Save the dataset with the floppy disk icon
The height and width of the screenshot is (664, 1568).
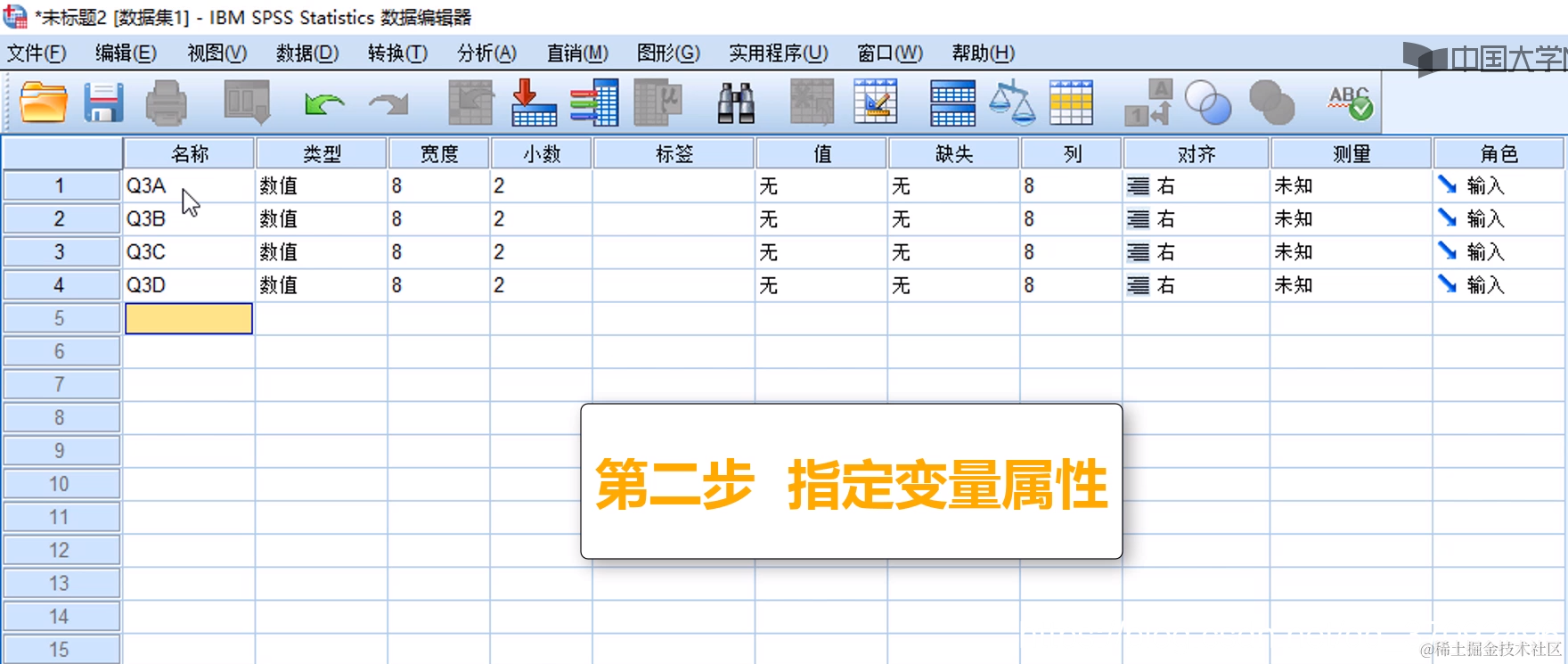pyautogui.click(x=103, y=102)
